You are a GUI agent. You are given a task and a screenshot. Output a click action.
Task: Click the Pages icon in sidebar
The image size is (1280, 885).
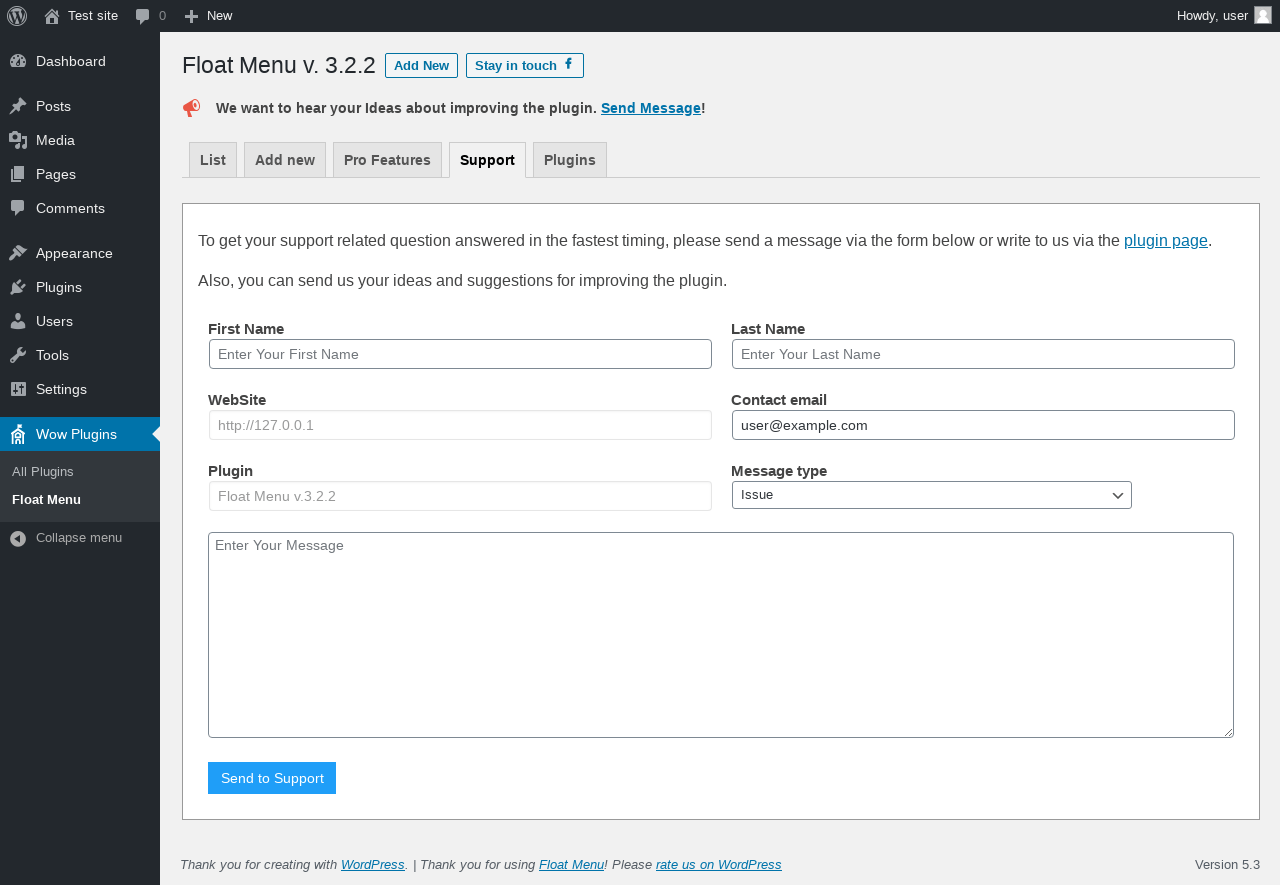pyautogui.click(x=18, y=174)
